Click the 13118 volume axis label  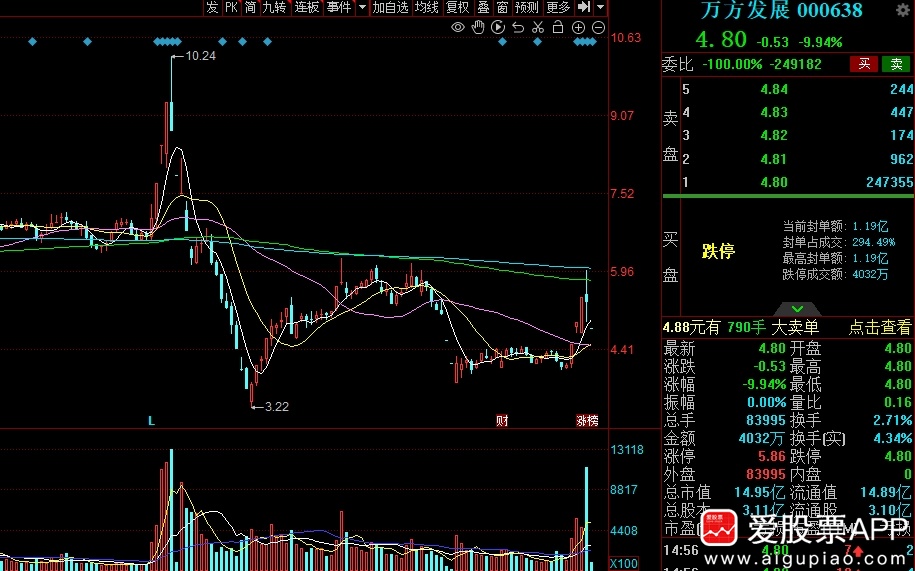click(x=627, y=450)
